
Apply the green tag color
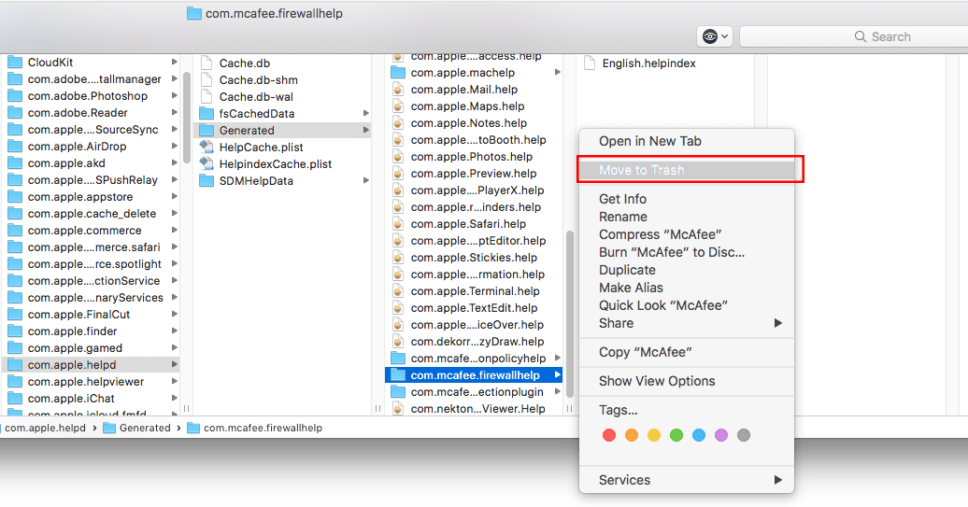tap(677, 435)
